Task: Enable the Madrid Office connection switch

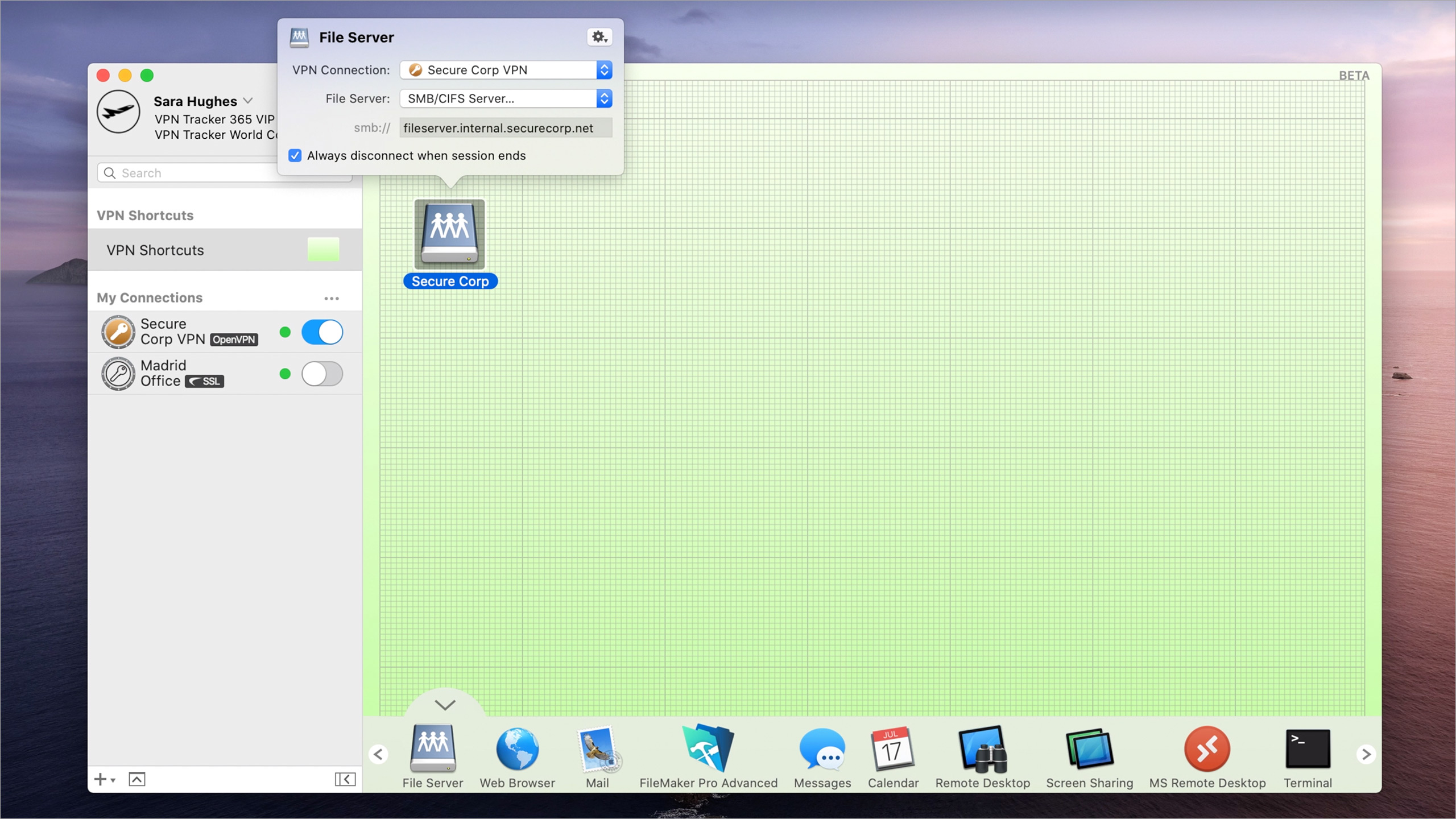Action: (322, 374)
